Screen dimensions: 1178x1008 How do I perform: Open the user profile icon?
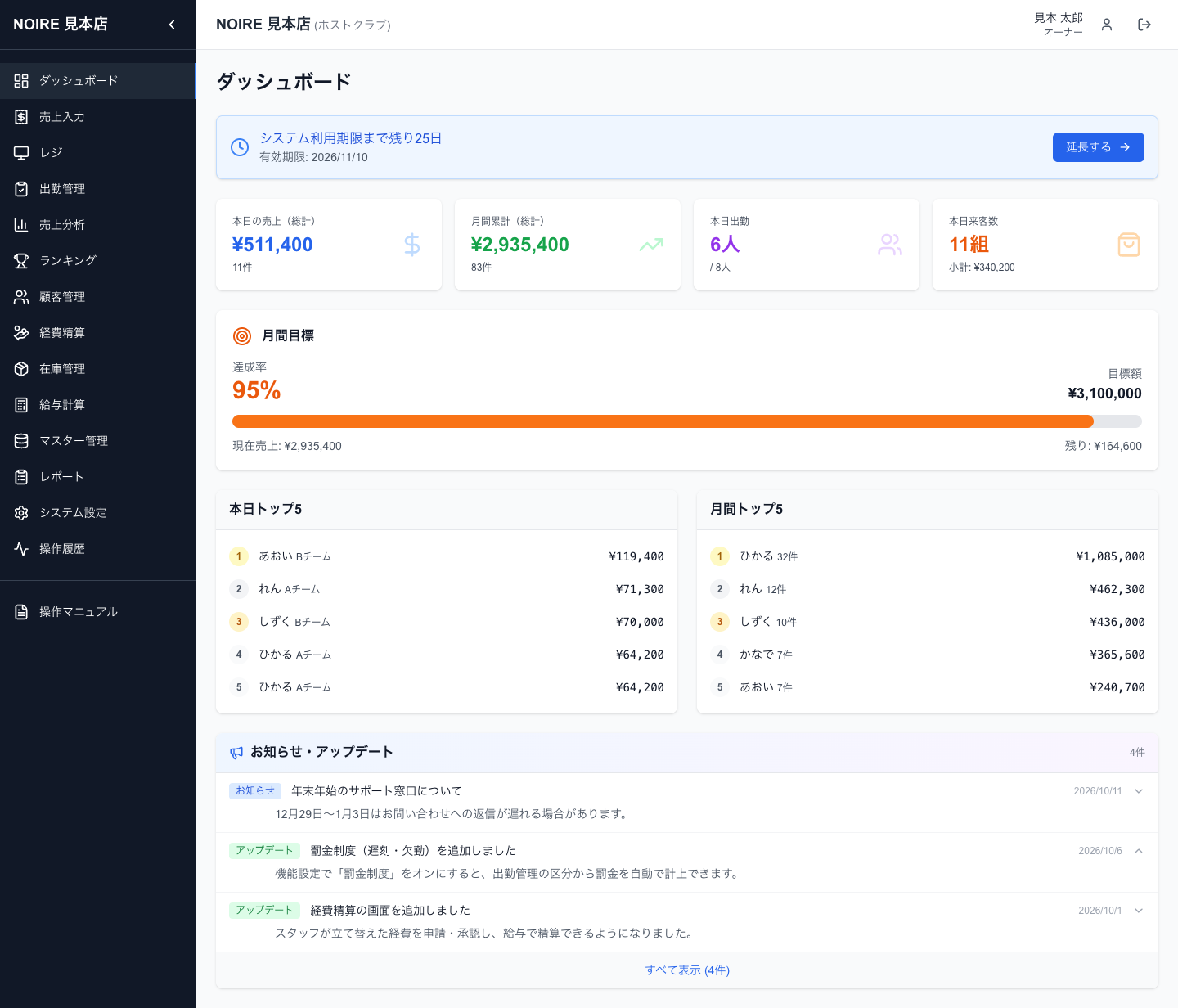1107,25
